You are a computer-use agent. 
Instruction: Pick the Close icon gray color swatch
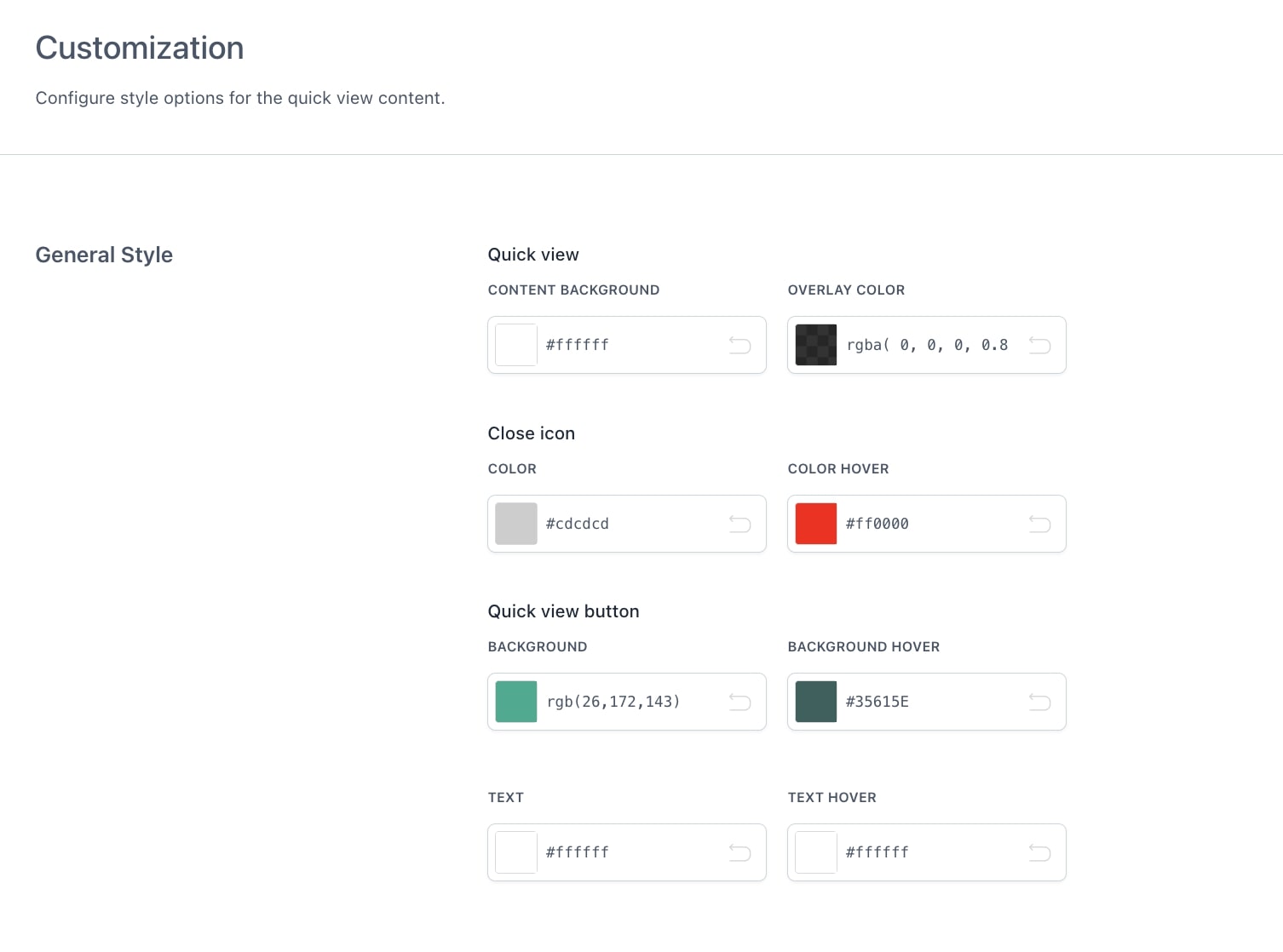pyautogui.click(x=516, y=524)
